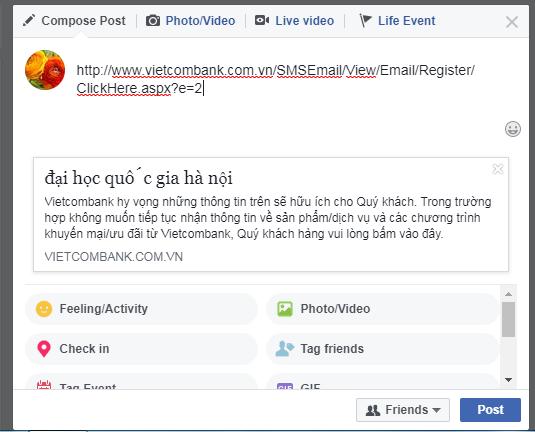Screen dimensions: 535x432
Task: Click the blue Tag friends people icon
Action: tap(285, 349)
